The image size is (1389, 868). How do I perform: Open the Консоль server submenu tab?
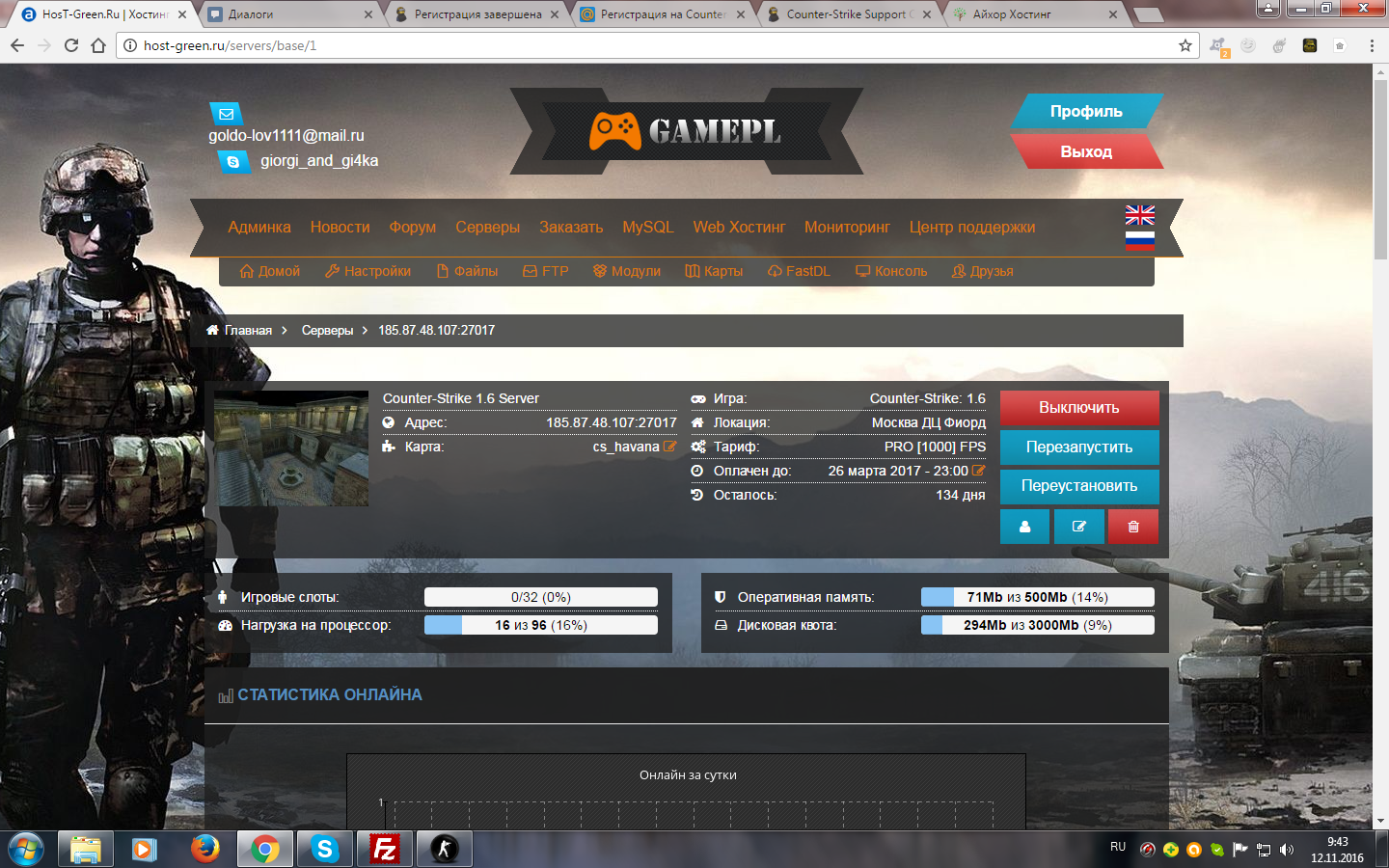tap(891, 271)
